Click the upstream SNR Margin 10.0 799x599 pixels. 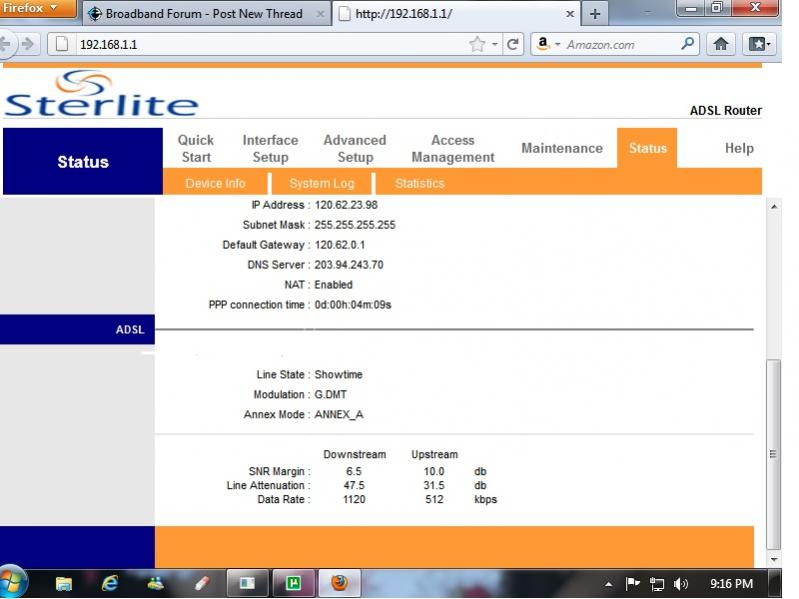pyautogui.click(x=434, y=471)
